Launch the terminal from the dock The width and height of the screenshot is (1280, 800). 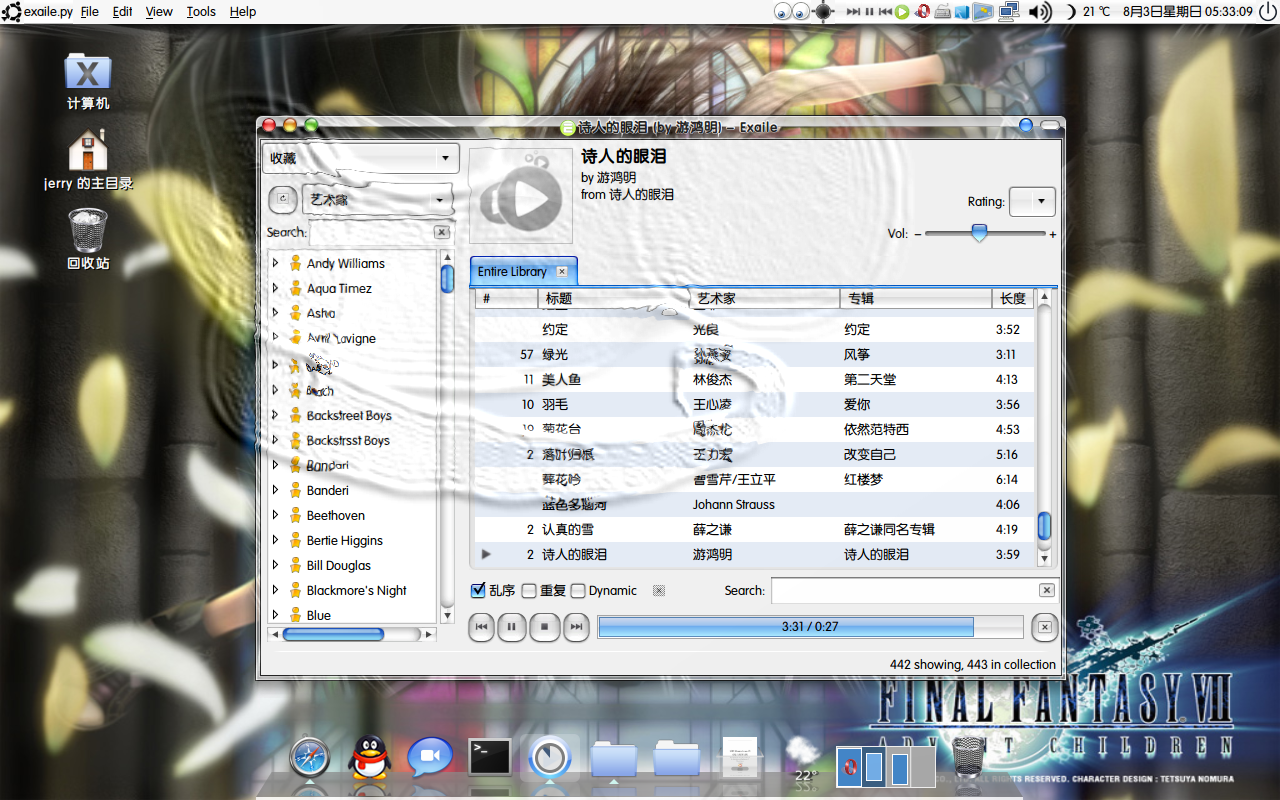click(490, 757)
